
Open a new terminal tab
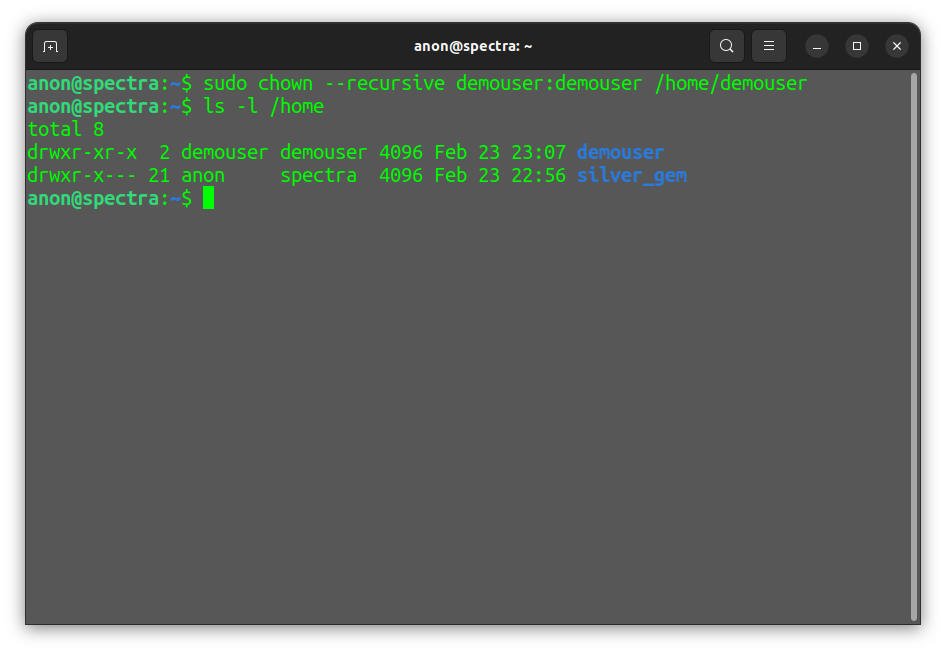(x=50, y=46)
